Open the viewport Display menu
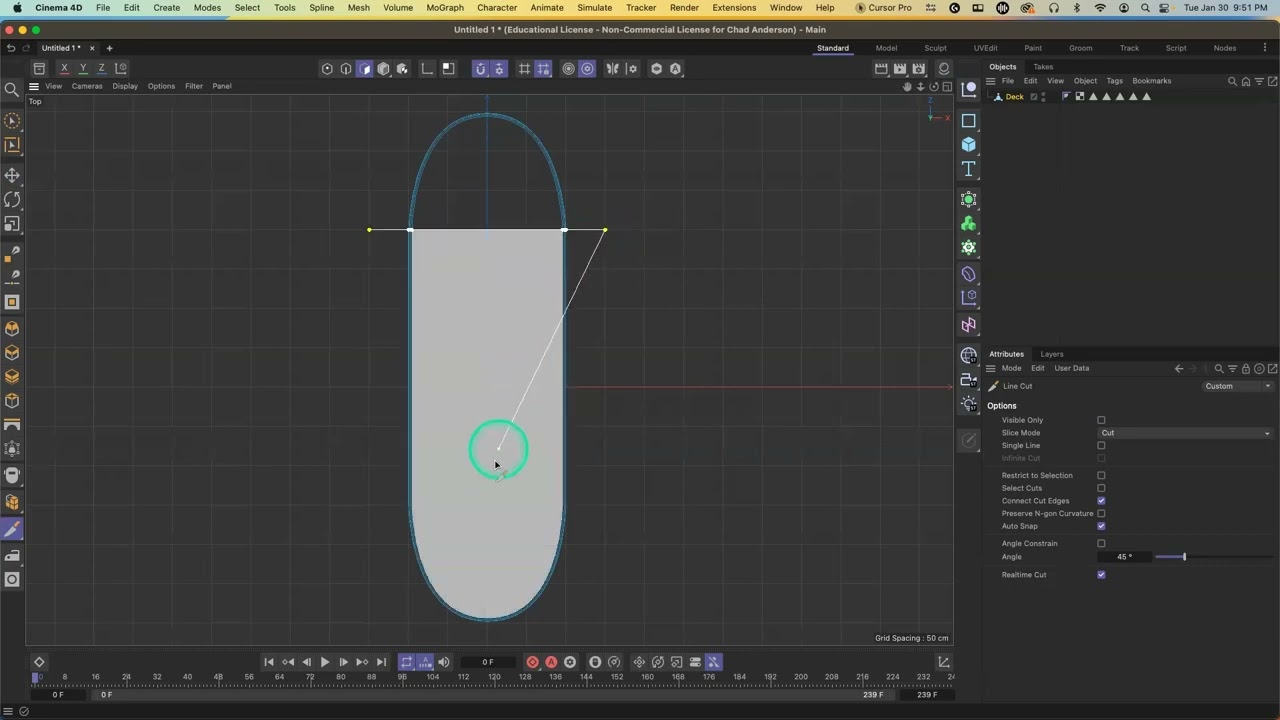This screenshot has height=720, width=1280. [125, 86]
